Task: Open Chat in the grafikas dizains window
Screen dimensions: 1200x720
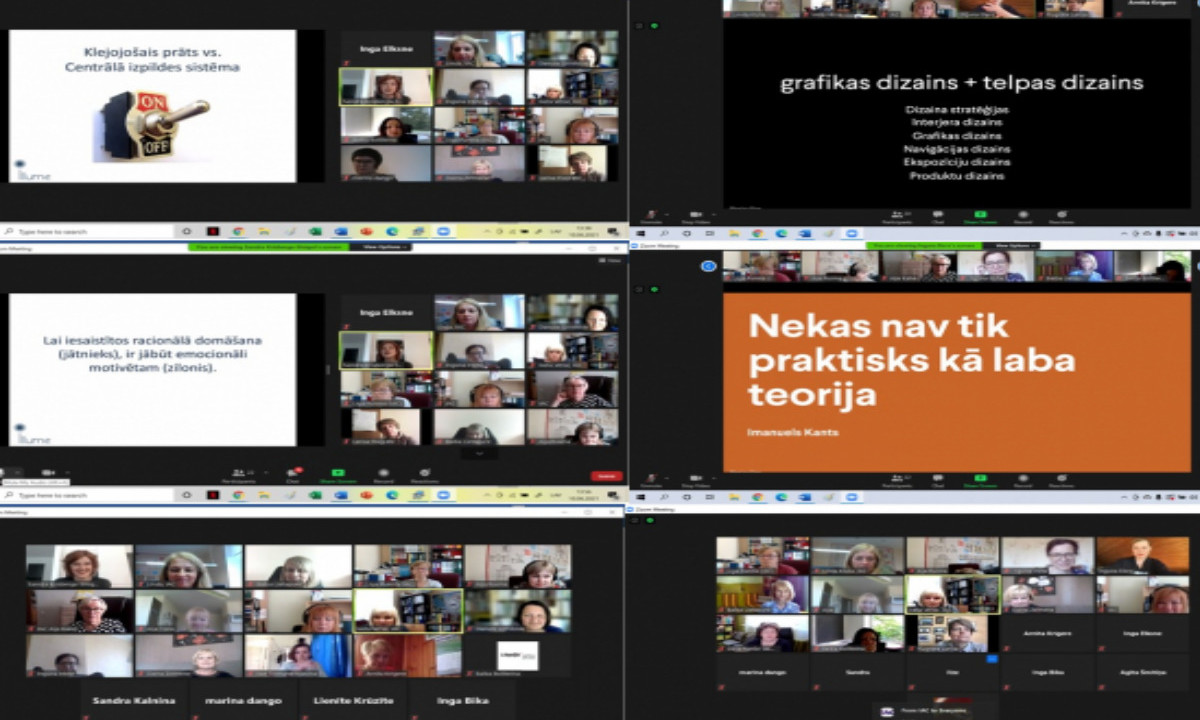Action: (938, 216)
